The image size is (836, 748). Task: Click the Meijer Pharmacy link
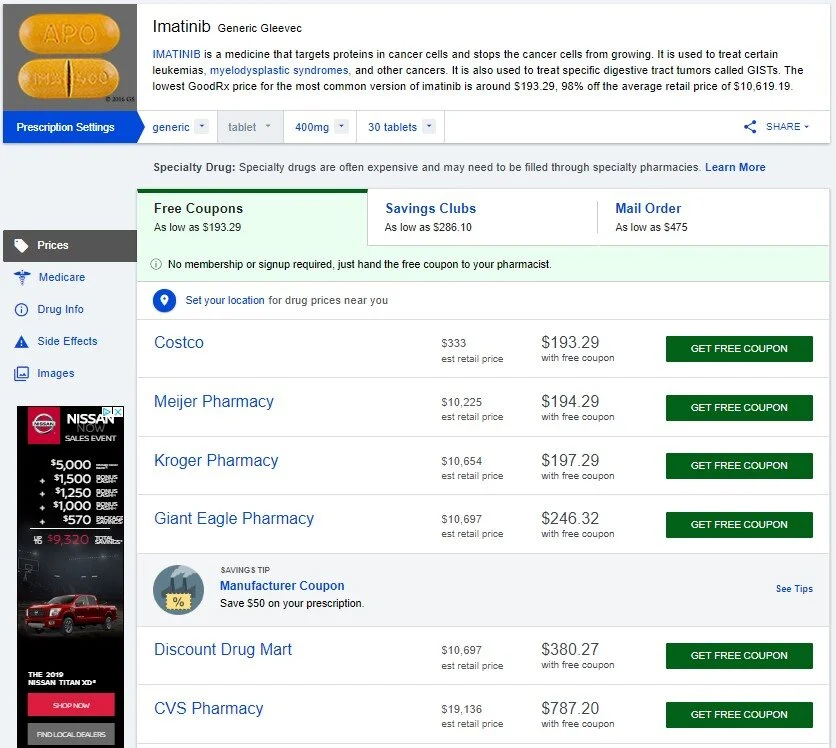click(x=213, y=401)
